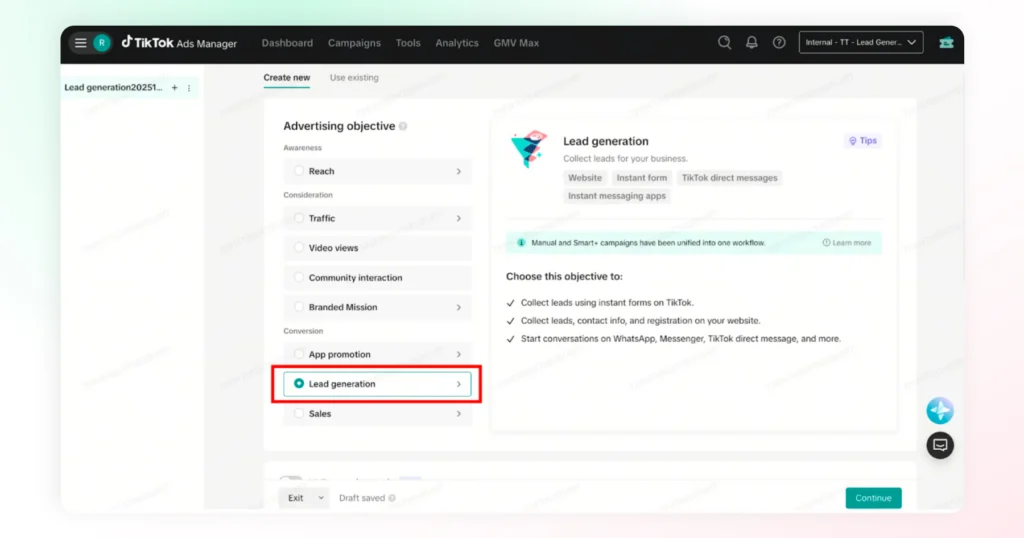This screenshot has height=538, width=1024.
Task: Click the Instant messaging apps tag
Action: pos(616,196)
